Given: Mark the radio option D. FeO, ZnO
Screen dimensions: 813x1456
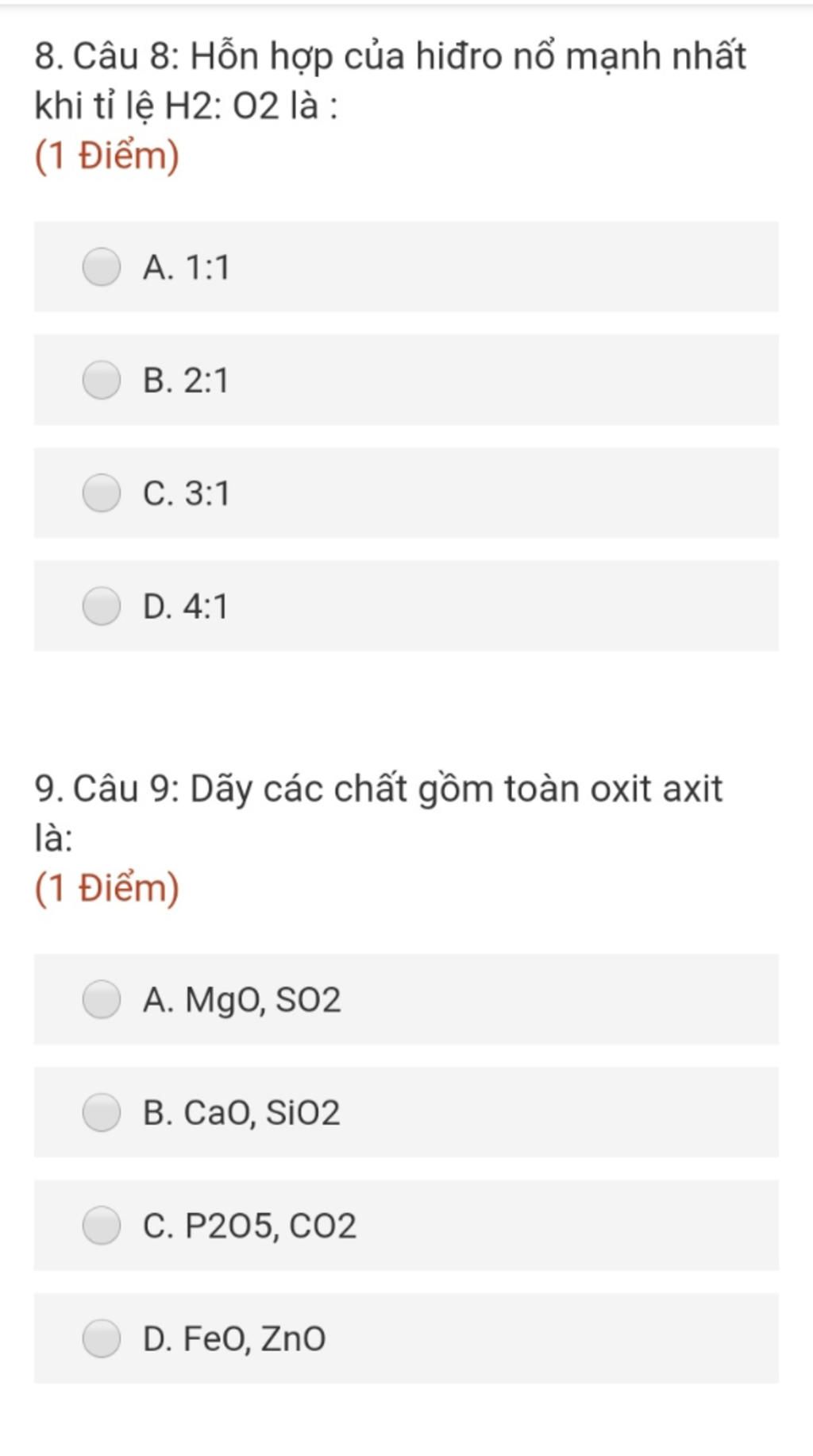Looking at the screenshot, I should click(x=102, y=1338).
